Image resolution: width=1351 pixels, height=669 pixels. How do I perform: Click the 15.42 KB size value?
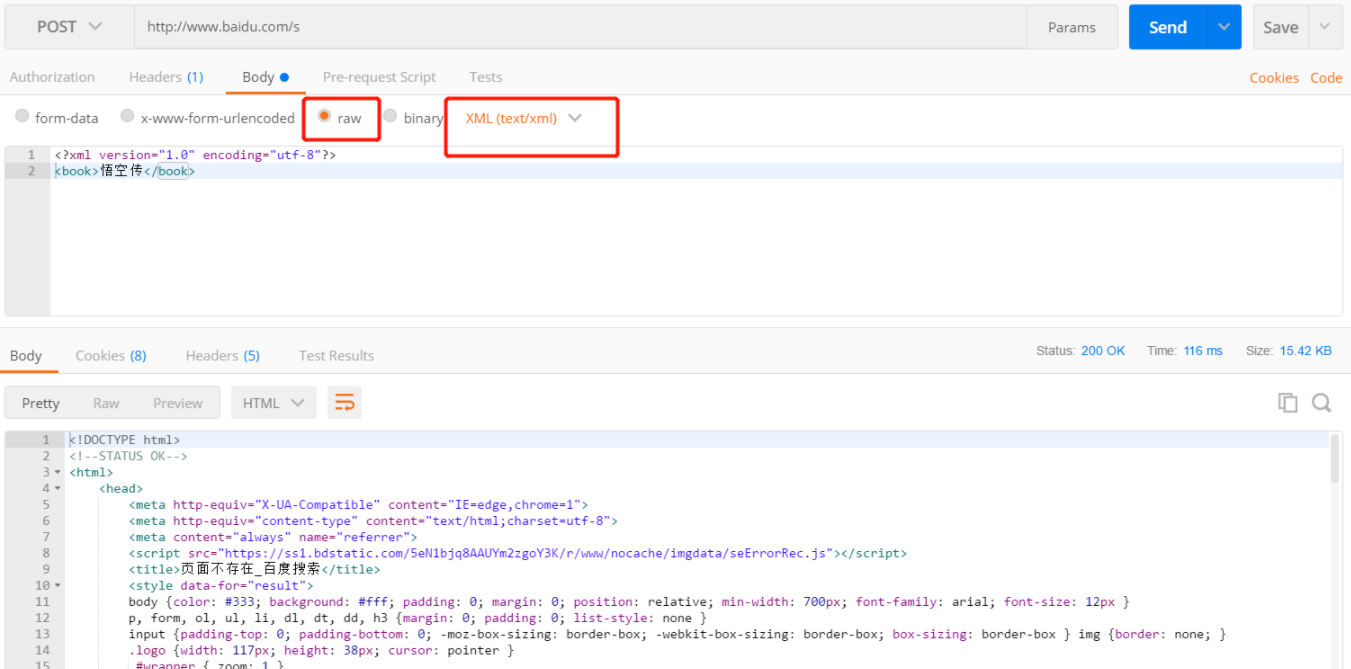tap(1306, 351)
